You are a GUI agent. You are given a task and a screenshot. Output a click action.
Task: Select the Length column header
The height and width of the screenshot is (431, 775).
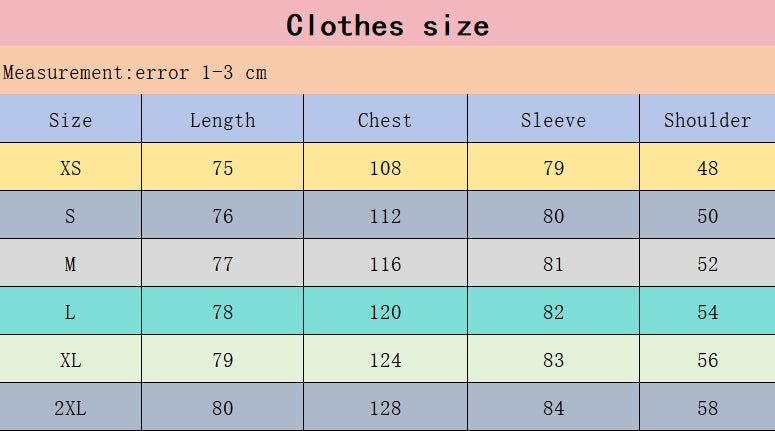[x=222, y=120]
